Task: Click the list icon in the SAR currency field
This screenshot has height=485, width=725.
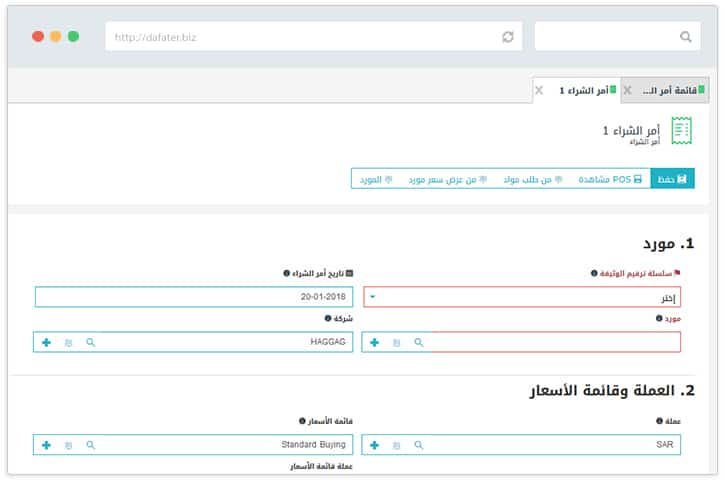Action: click(396, 444)
